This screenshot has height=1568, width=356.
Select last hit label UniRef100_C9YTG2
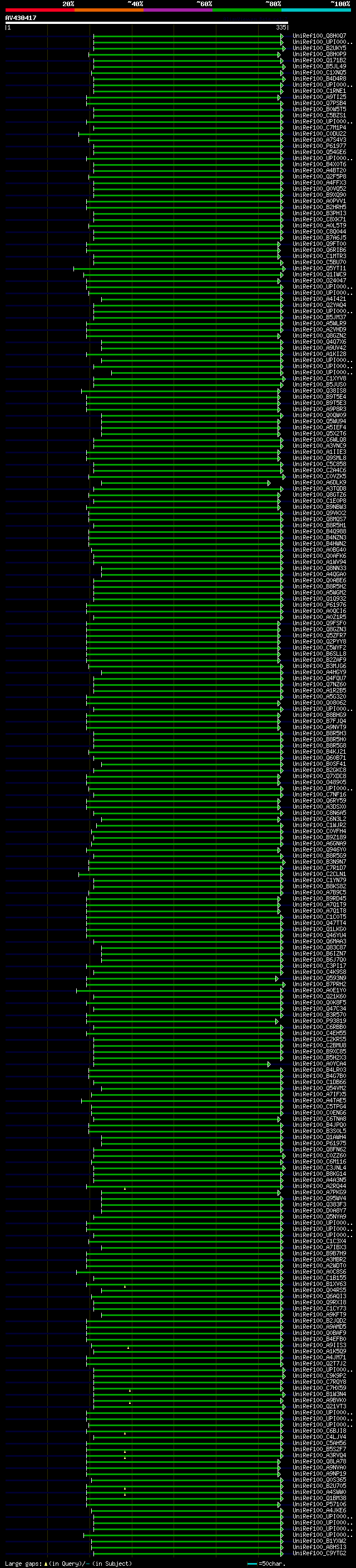(x=319, y=1553)
